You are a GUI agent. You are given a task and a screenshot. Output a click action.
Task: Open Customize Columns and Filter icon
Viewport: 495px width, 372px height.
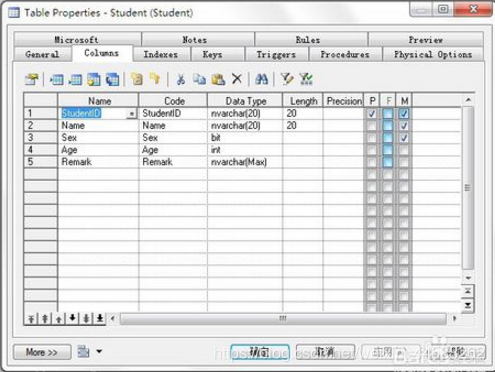(x=287, y=79)
